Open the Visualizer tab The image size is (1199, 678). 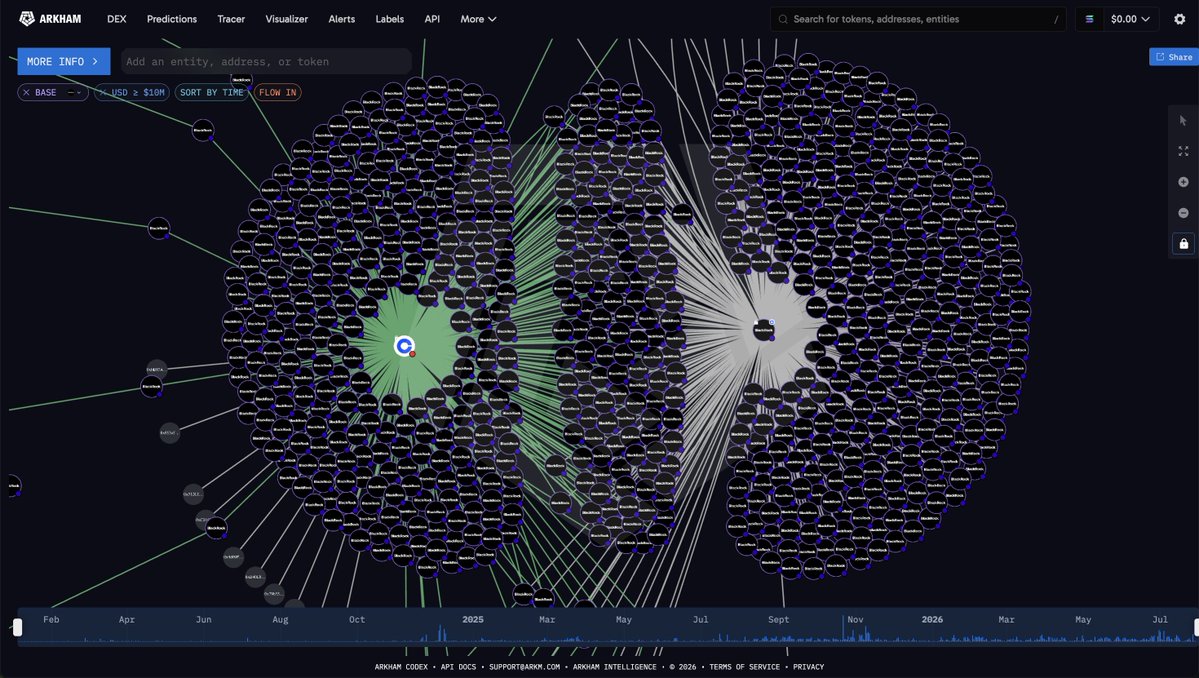tap(286, 19)
